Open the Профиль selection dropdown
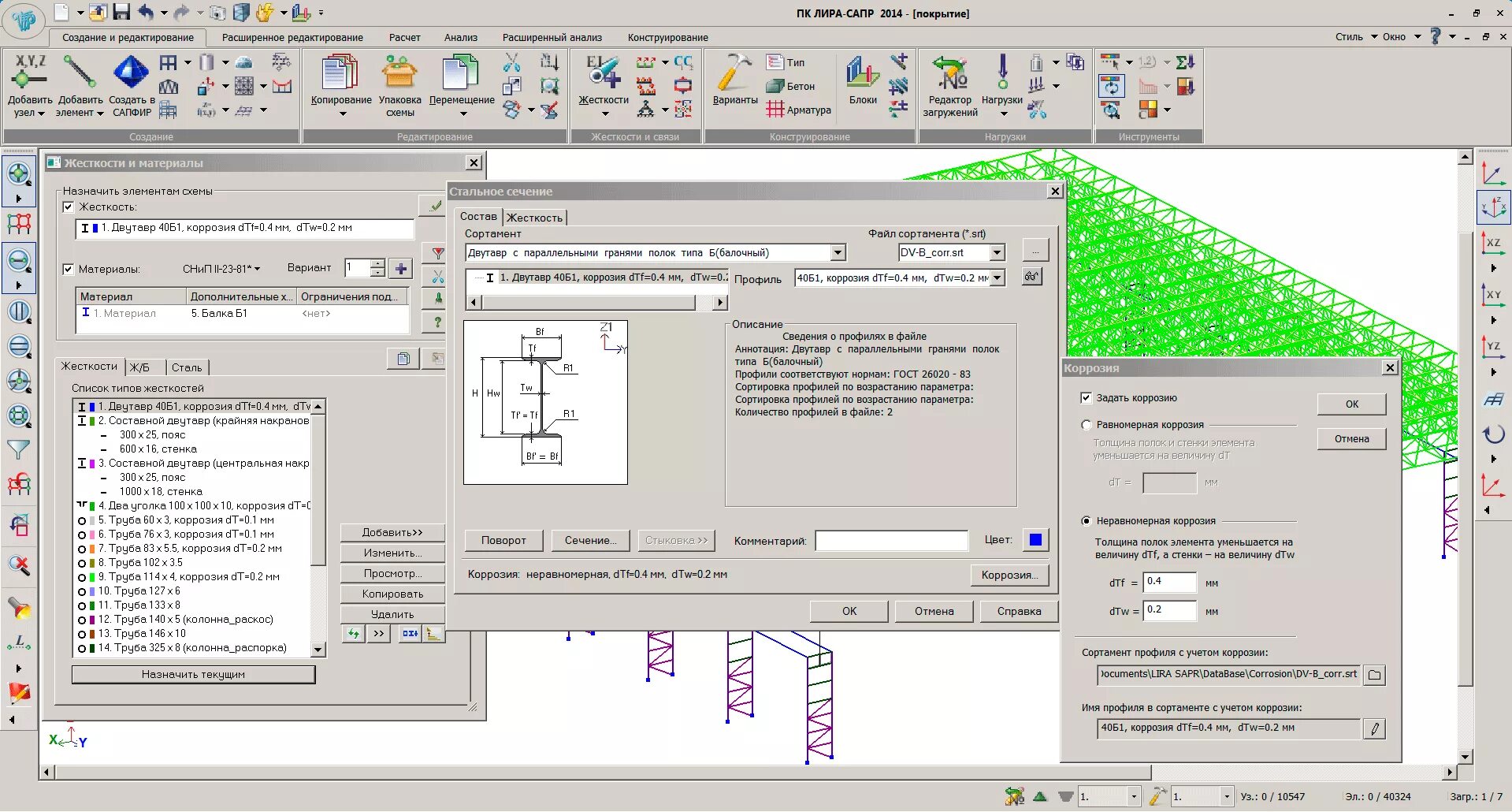Screen dimensions: 1512x812 (997, 278)
